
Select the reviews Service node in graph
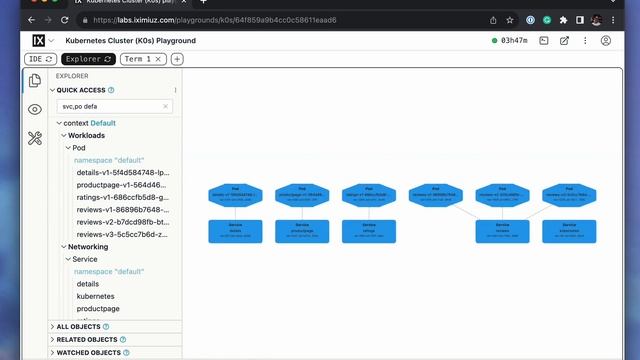(x=502, y=231)
